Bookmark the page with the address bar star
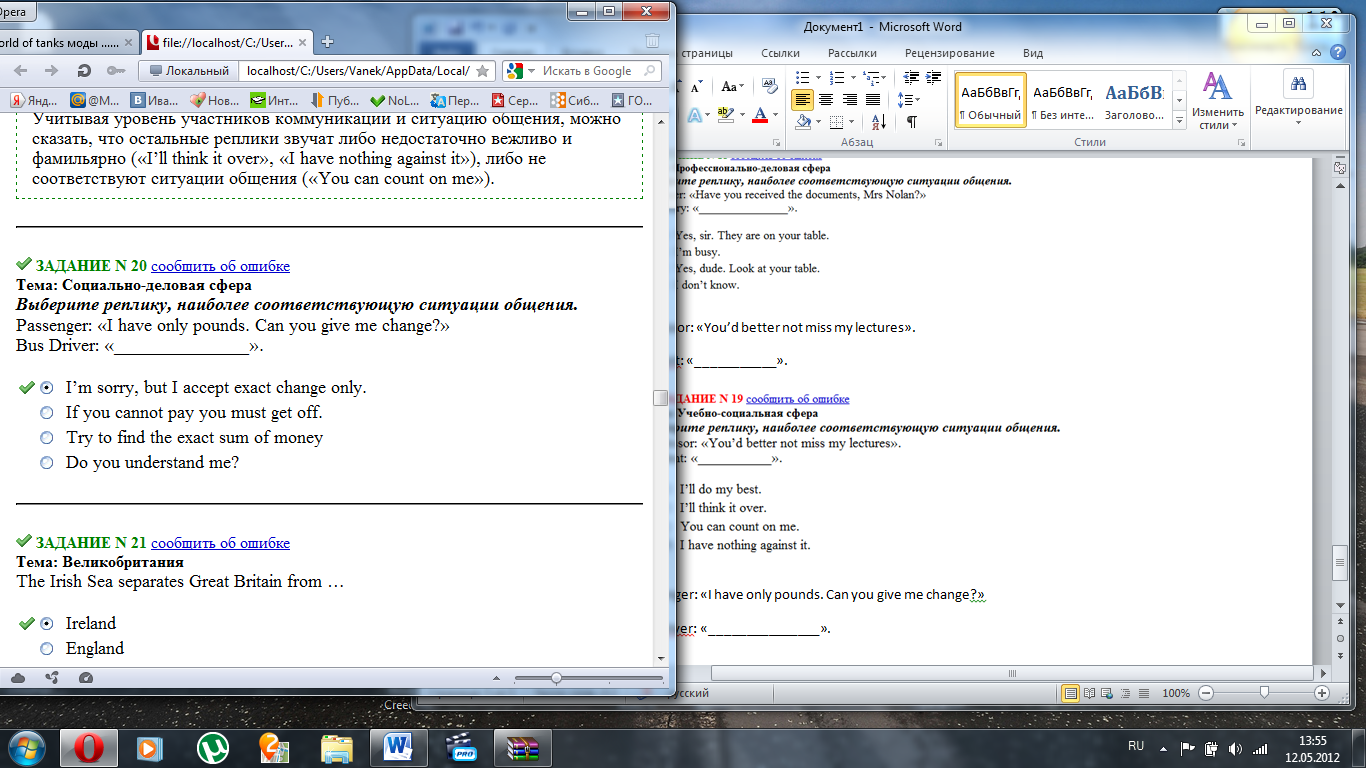This screenshot has height=768, width=1366. tap(483, 71)
